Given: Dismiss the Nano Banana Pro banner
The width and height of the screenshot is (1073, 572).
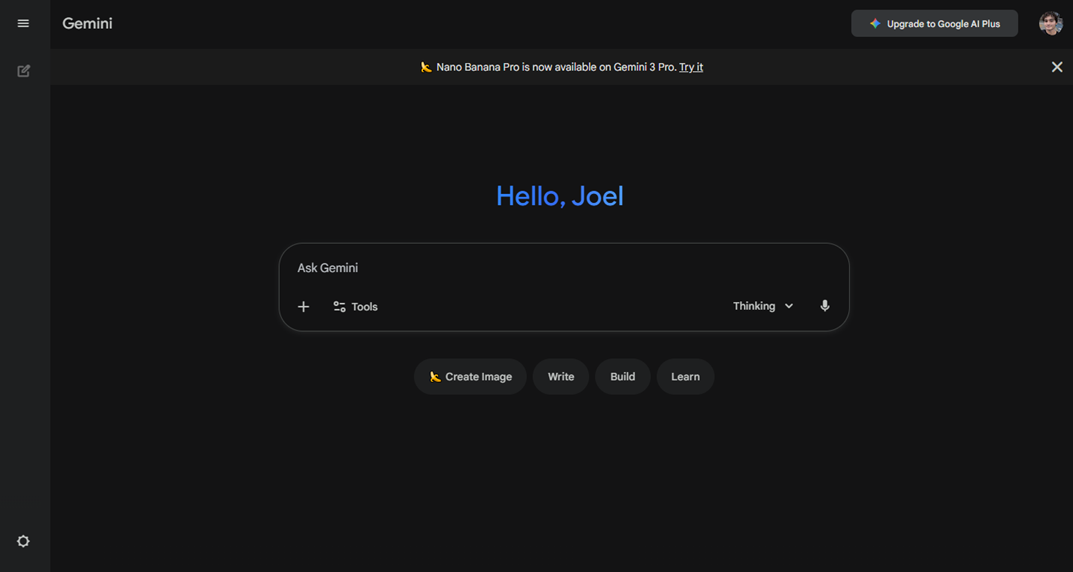Looking at the screenshot, I should pyautogui.click(x=1057, y=67).
